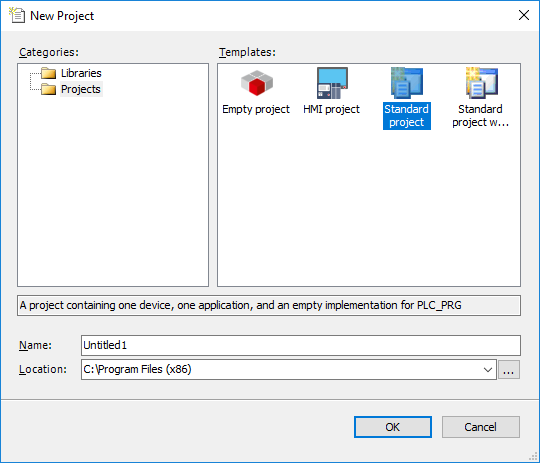
Task: Cancel the New Project dialog
Action: tap(481, 427)
